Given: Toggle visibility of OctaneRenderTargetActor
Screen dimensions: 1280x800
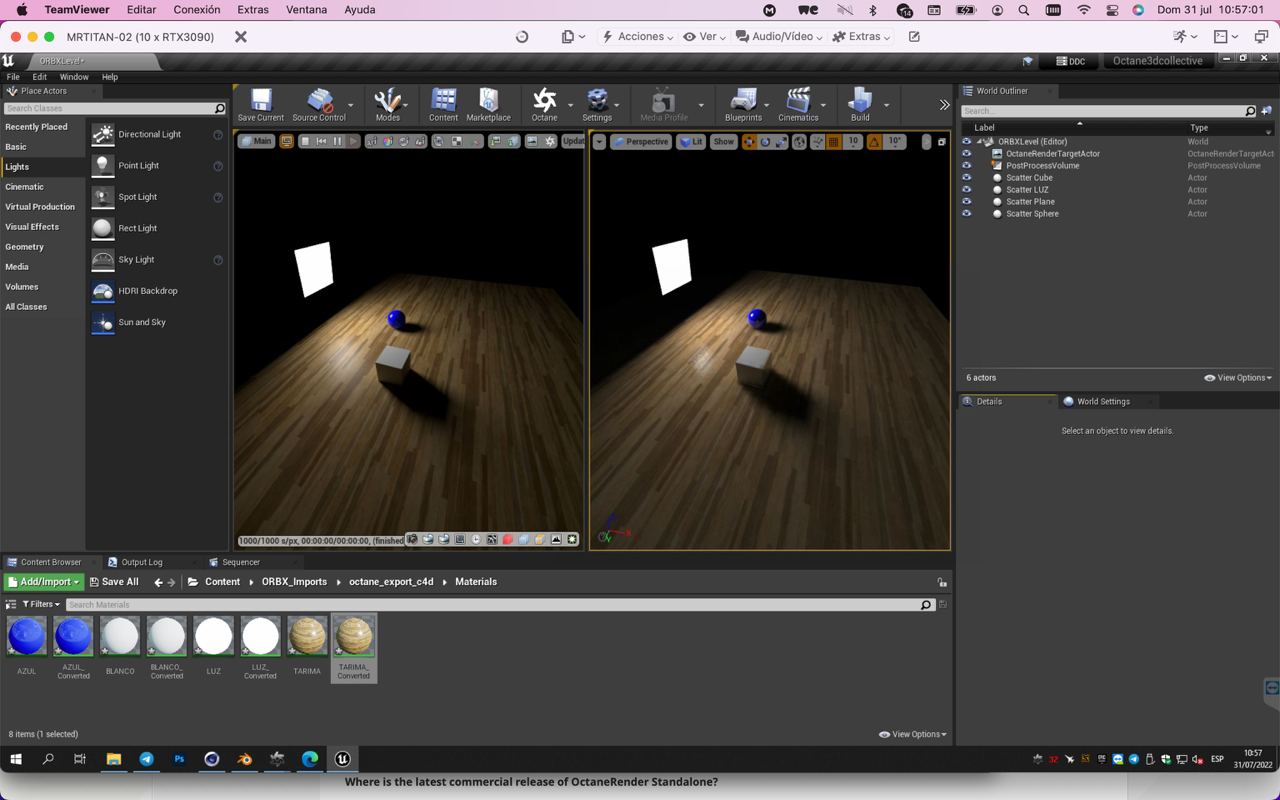Looking at the screenshot, I should [966, 154].
